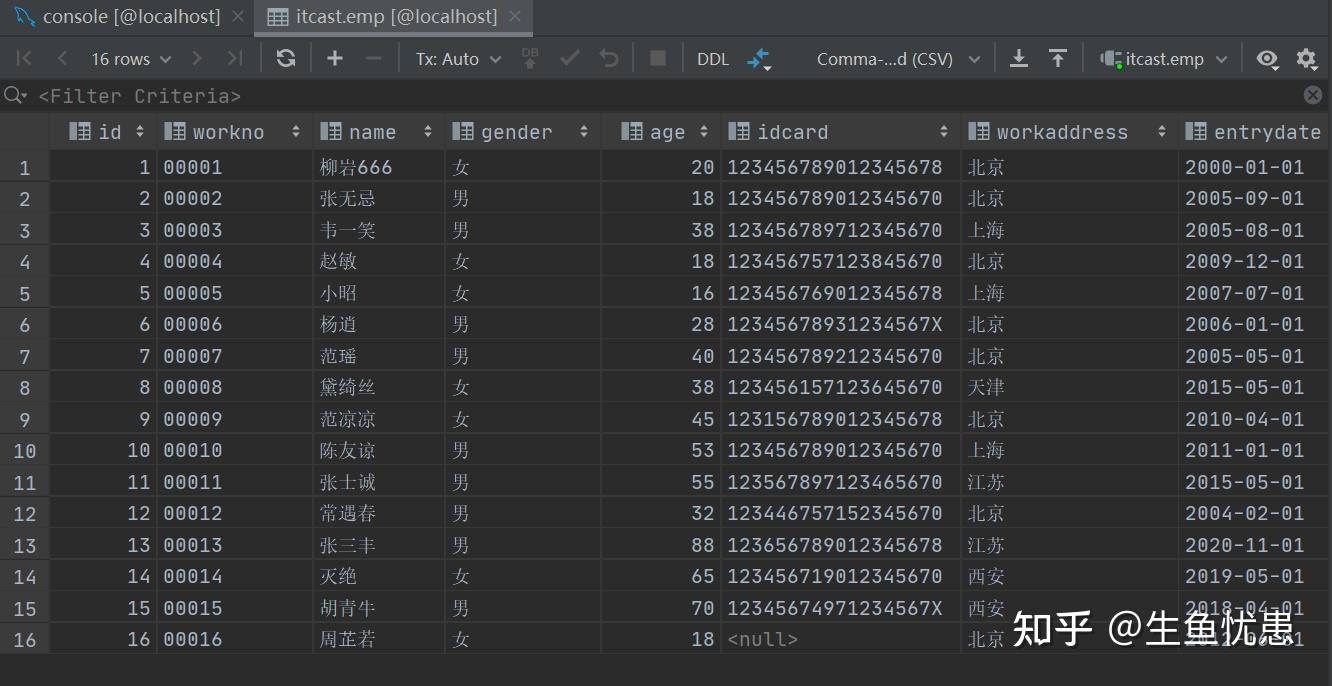The height and width of the screenshot is (686, 1332).
Task: Jump to the last page of rows
Action: coord(235,59)
